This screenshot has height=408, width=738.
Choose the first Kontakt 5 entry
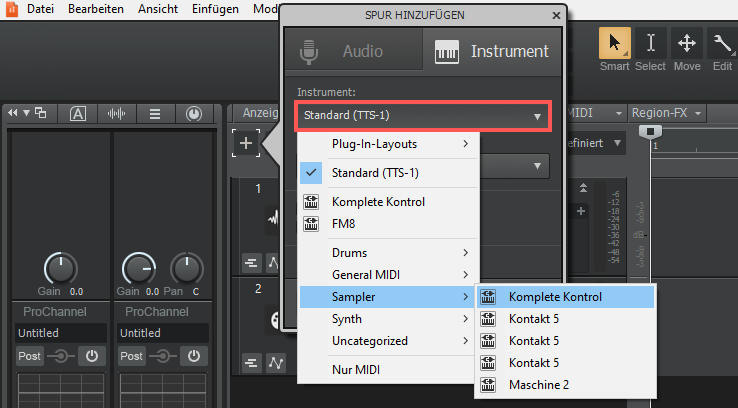click(565, 319)
